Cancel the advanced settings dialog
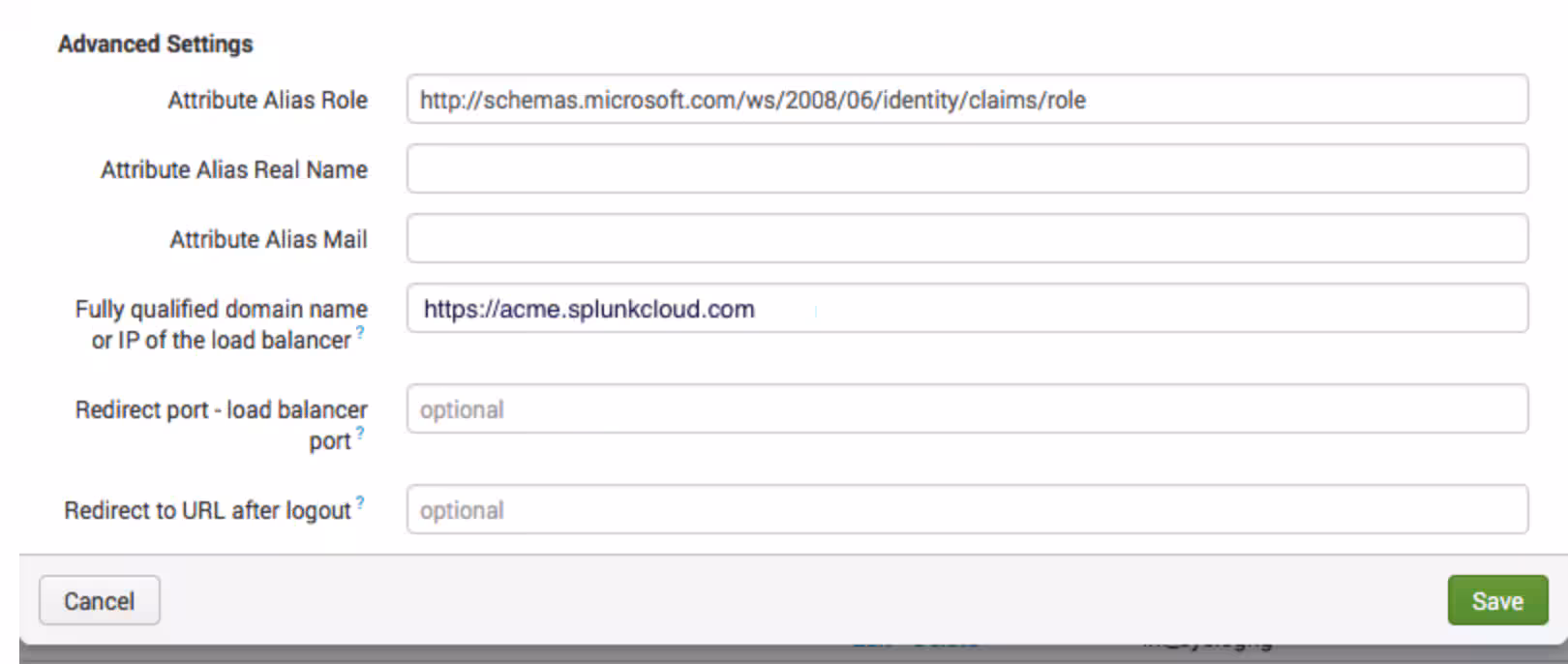1568x664 pixels. click(99, 601)
